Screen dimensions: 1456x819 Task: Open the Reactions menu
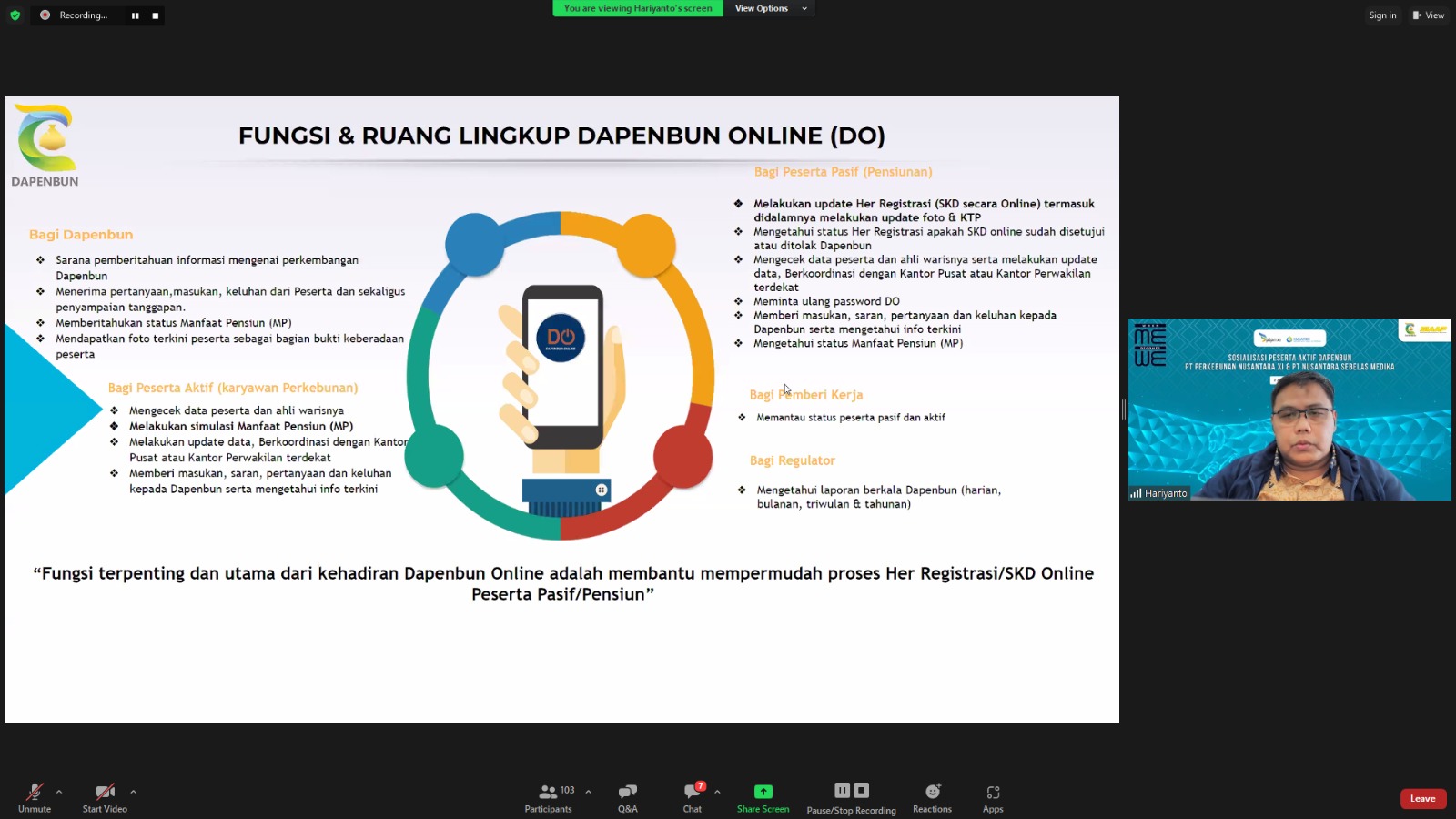coord(932,797)
